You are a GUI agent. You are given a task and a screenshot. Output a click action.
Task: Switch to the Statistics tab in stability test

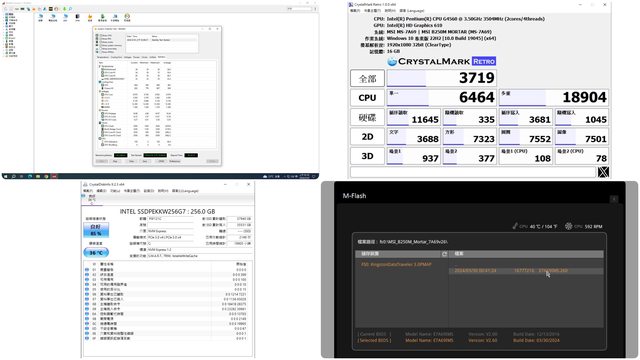(x=161, y=57)
